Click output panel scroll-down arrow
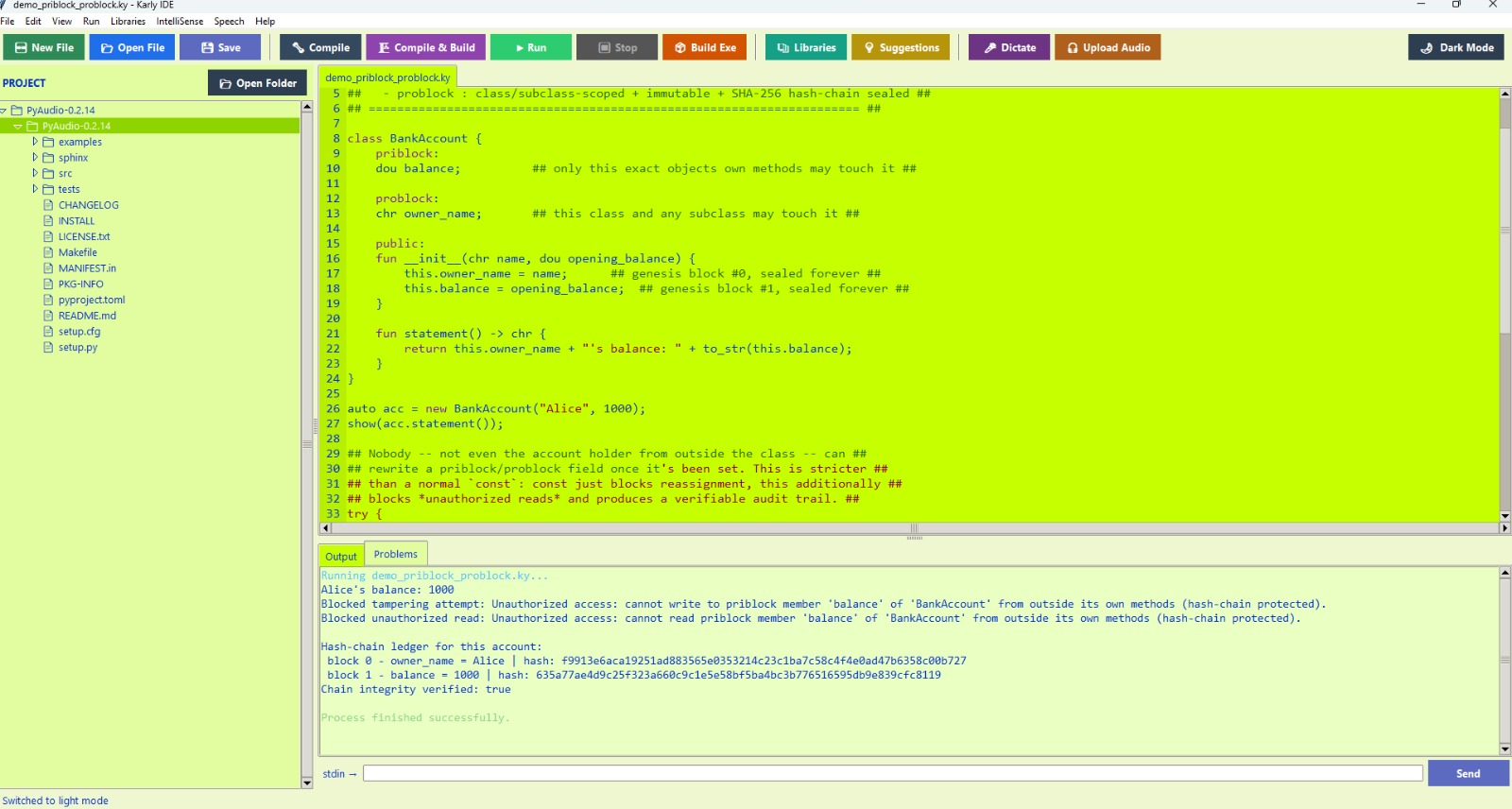This screenshot has width=1512, height=809. point(1504,749)
